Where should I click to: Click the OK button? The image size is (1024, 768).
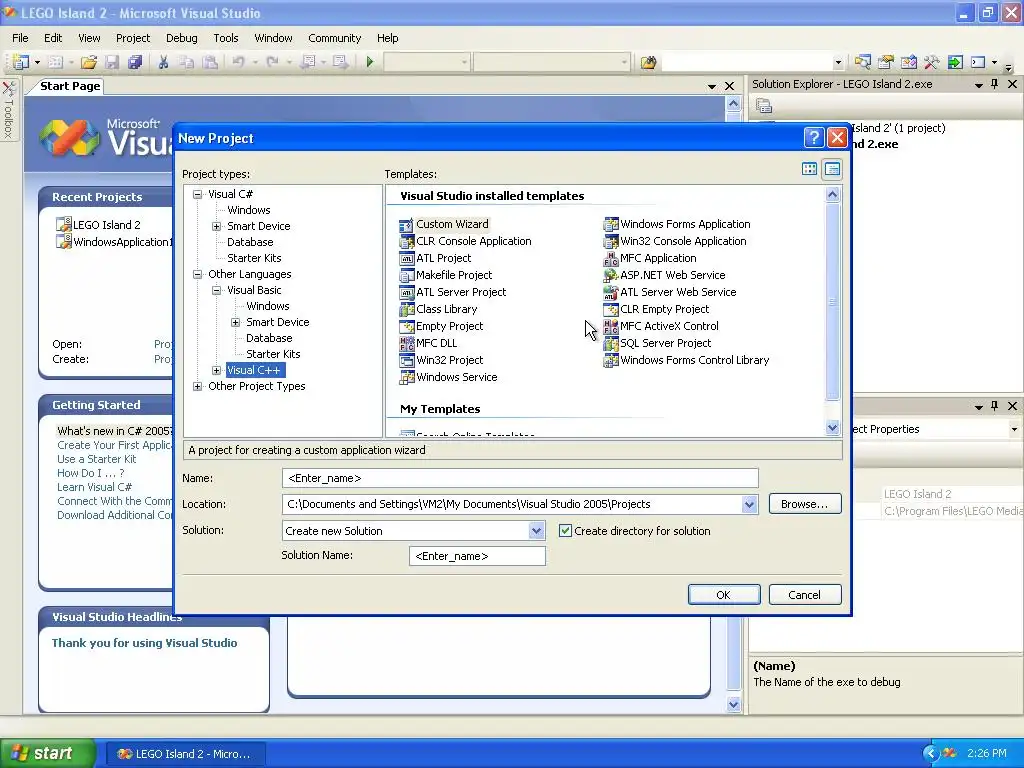724,595
